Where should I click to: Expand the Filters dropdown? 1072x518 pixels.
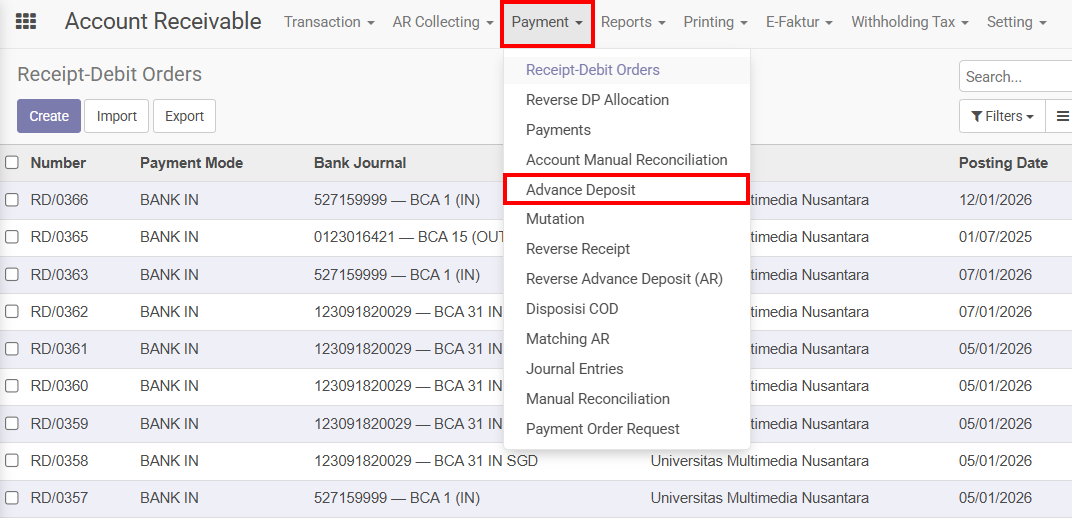tap(1002, 116)
